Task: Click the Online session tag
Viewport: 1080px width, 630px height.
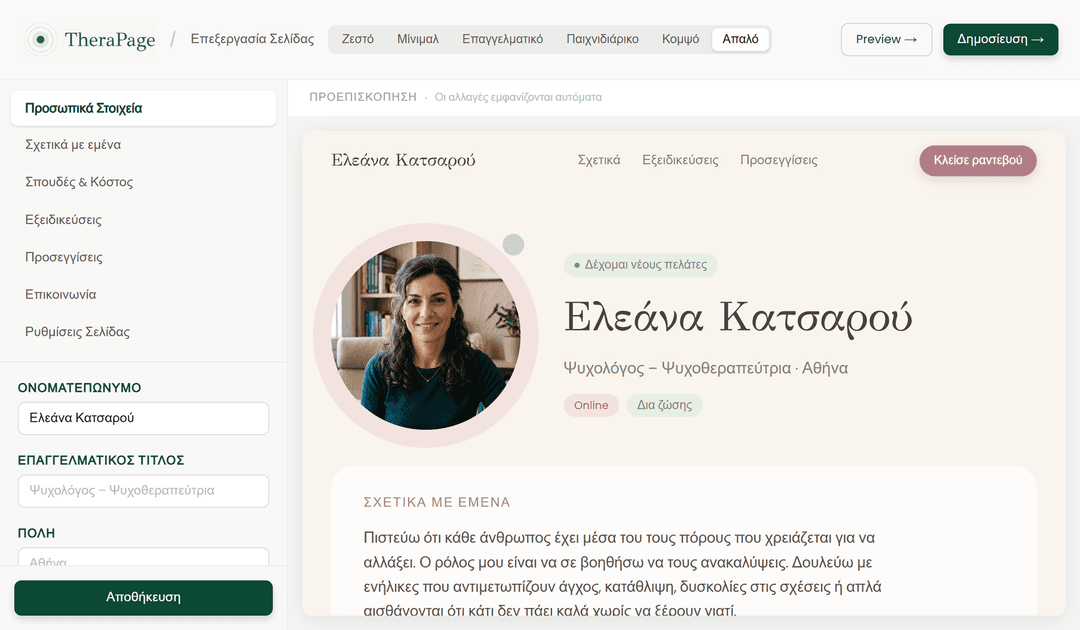Action: (x=591, y=405)
